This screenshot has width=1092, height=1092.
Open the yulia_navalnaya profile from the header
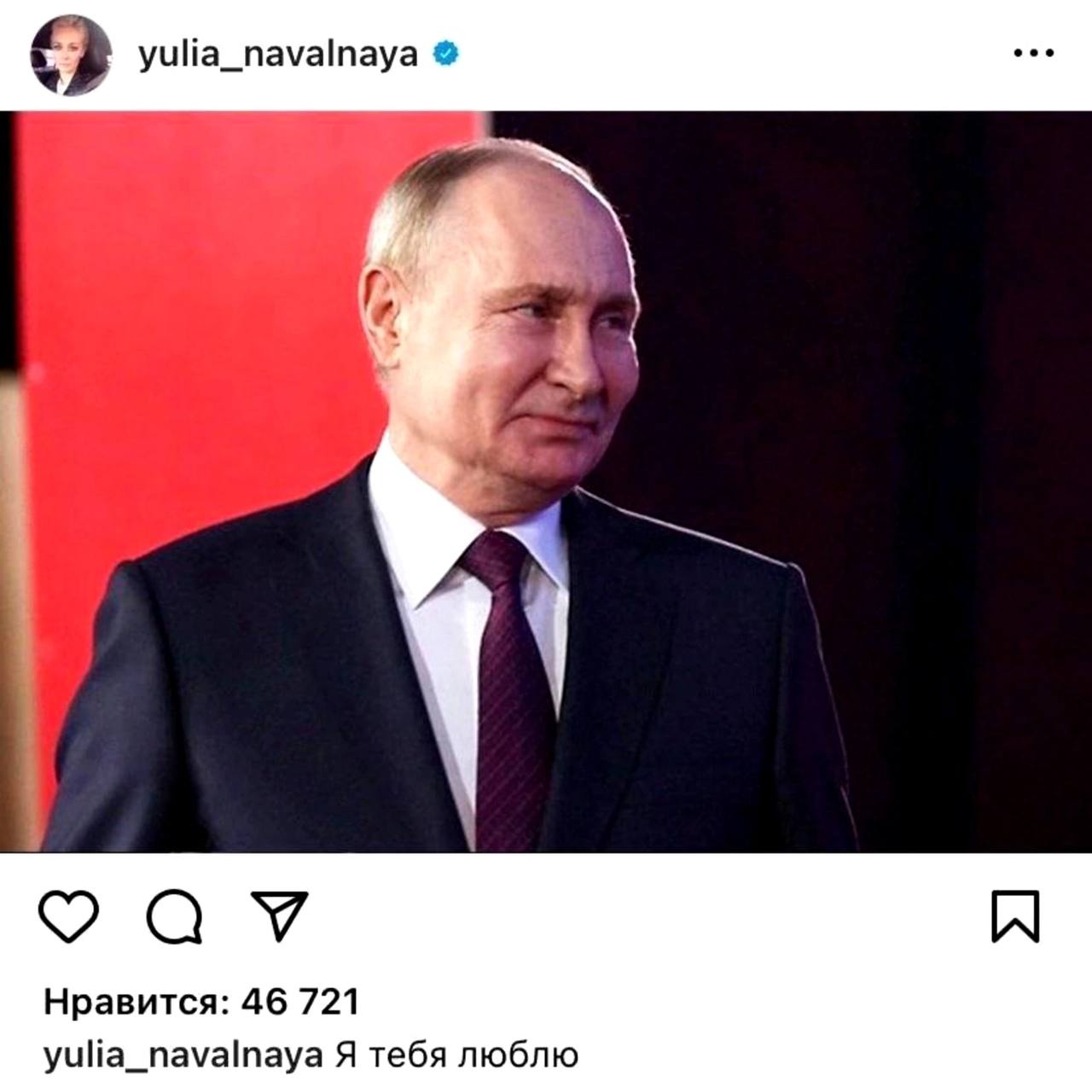click(278, 55)
